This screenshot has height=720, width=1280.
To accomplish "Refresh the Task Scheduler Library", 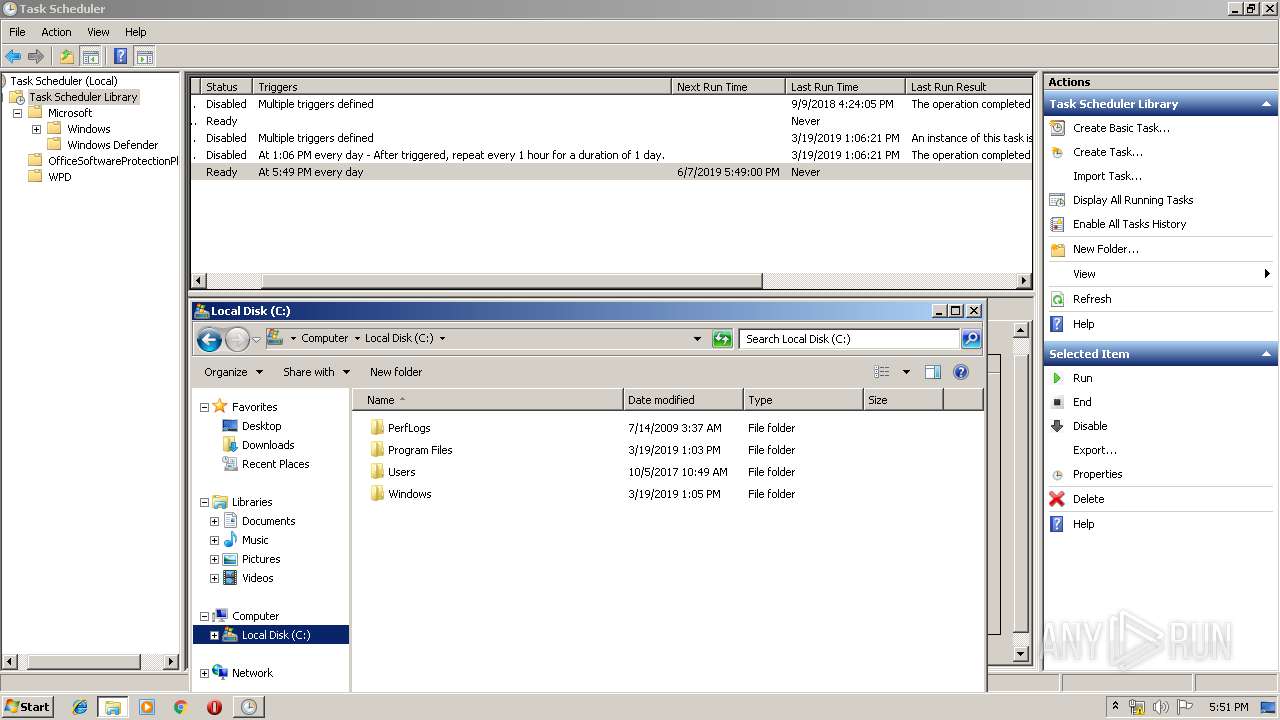I will (x=1092, y=299).
